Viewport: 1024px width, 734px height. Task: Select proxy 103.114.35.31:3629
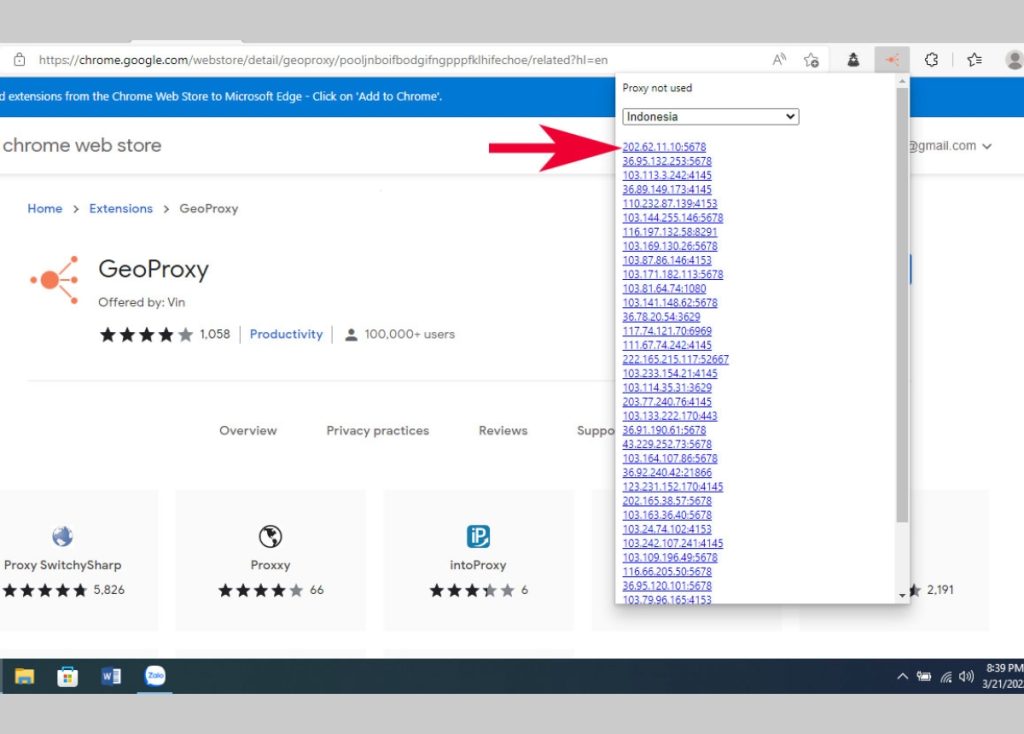[667, 387]
